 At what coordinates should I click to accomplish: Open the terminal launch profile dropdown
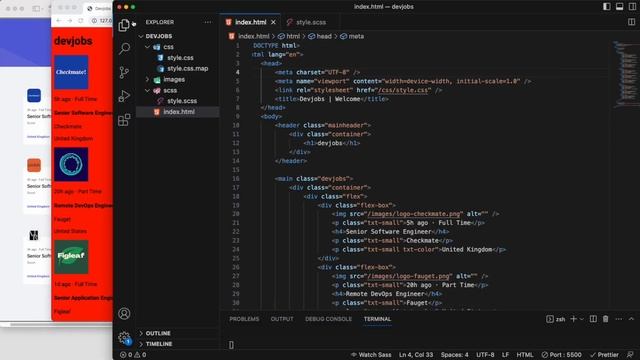point(582,319)
